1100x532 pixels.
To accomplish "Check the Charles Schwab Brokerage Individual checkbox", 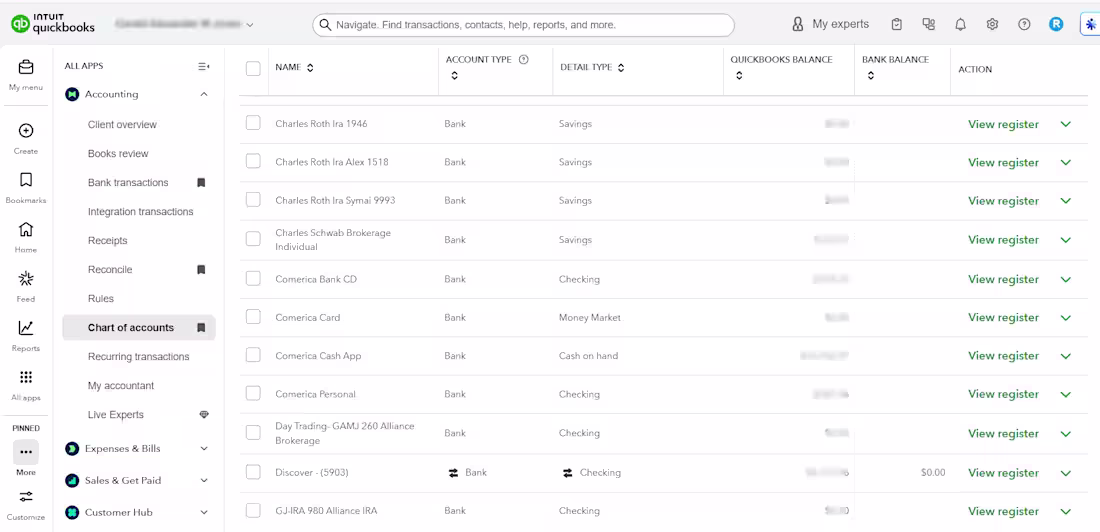I will [253, 239].
